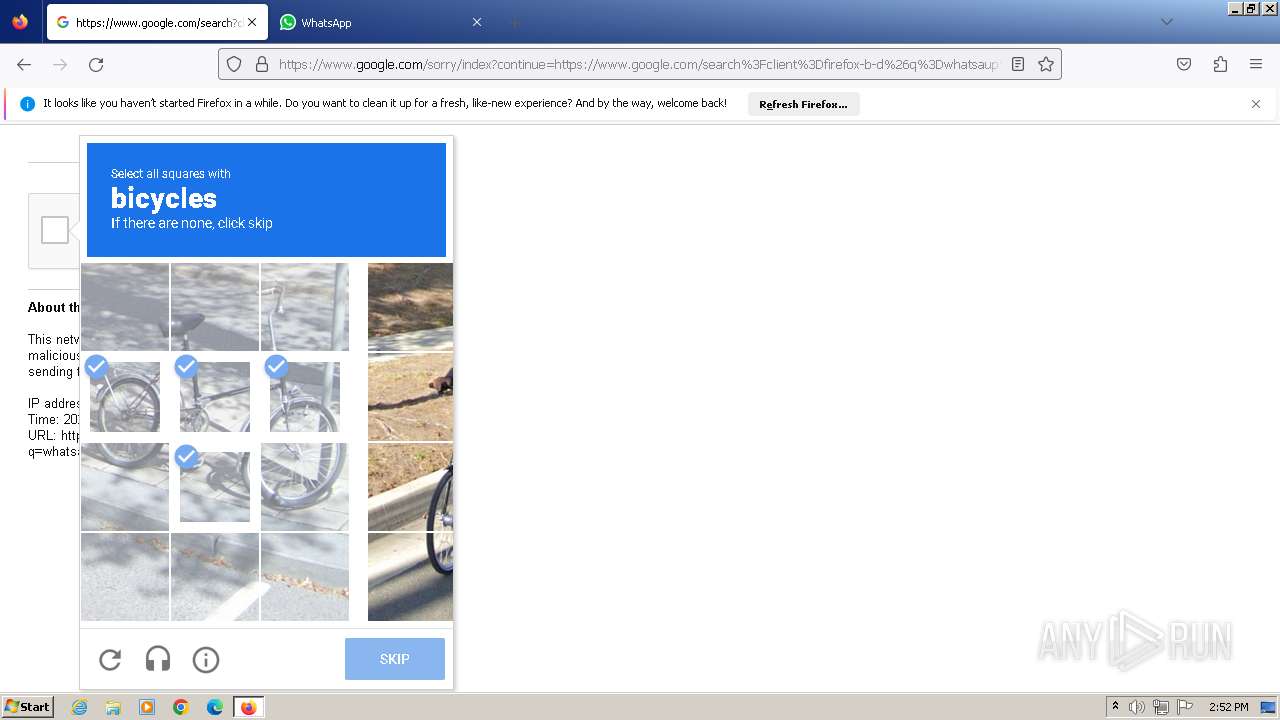Open the media player taskbar icon
The height and width of the screenshot is (720, 1280).
click(x=147, y=707)
